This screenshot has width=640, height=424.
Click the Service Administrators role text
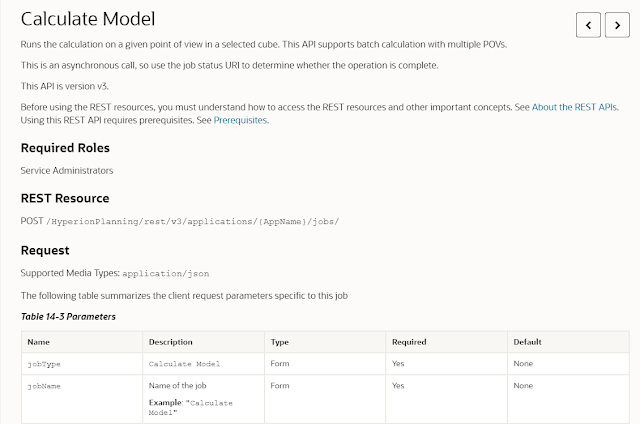coord(67,170)
